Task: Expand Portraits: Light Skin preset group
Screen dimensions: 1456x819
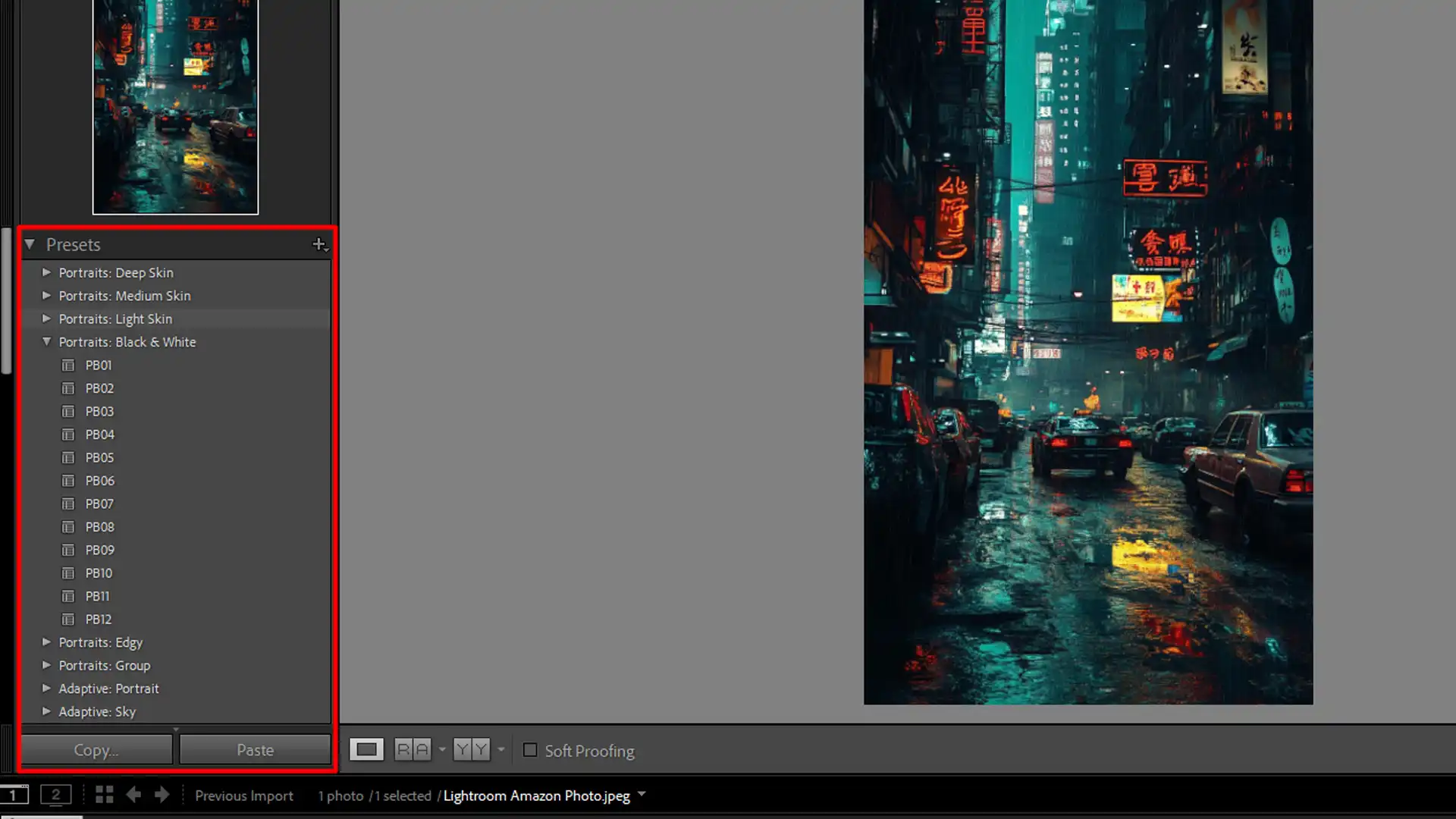Action: click(x=46, y=318)
